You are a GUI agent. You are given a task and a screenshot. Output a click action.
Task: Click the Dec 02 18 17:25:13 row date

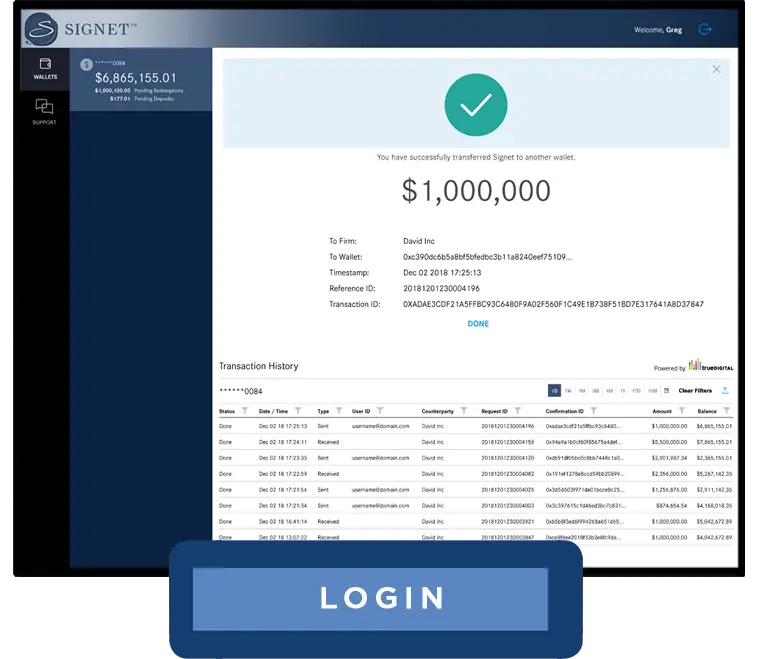(x=283, y=426)
